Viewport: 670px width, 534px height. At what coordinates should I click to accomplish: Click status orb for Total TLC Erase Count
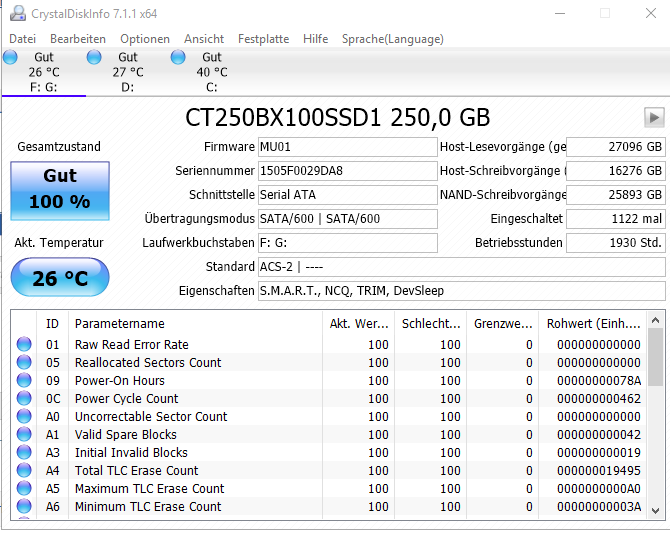pos(24,470)
